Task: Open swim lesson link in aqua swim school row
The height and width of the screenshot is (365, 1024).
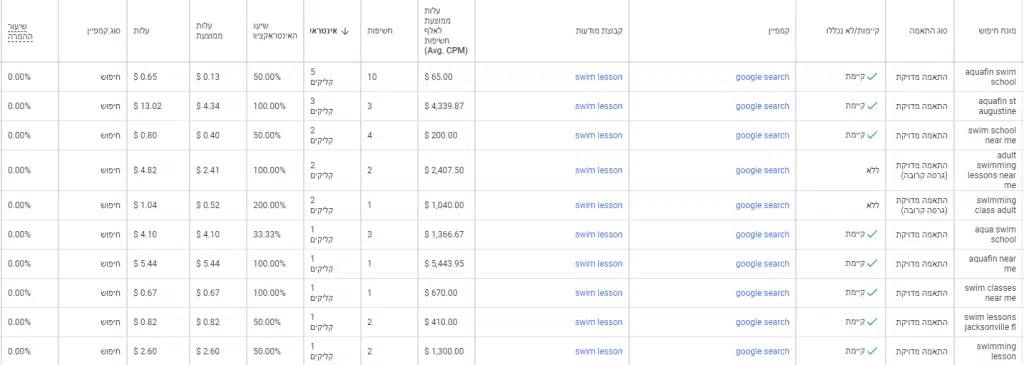Action: (599, 234)
